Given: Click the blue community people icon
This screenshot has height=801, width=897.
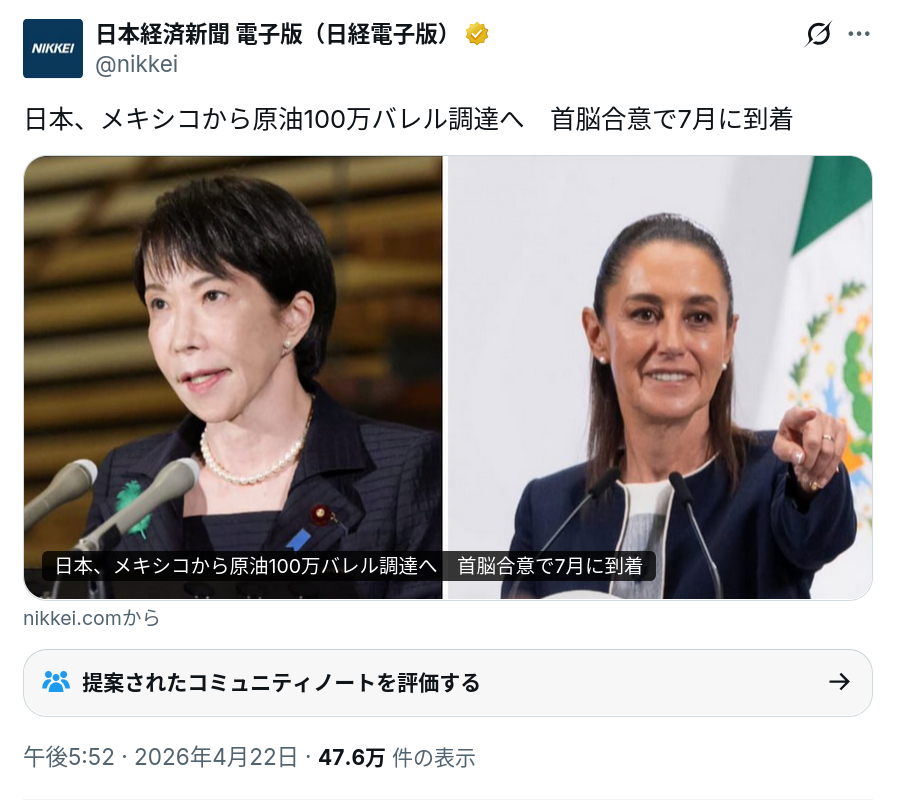Looking at the screenshot, I should pyautogui.click(x=56, y=682).
